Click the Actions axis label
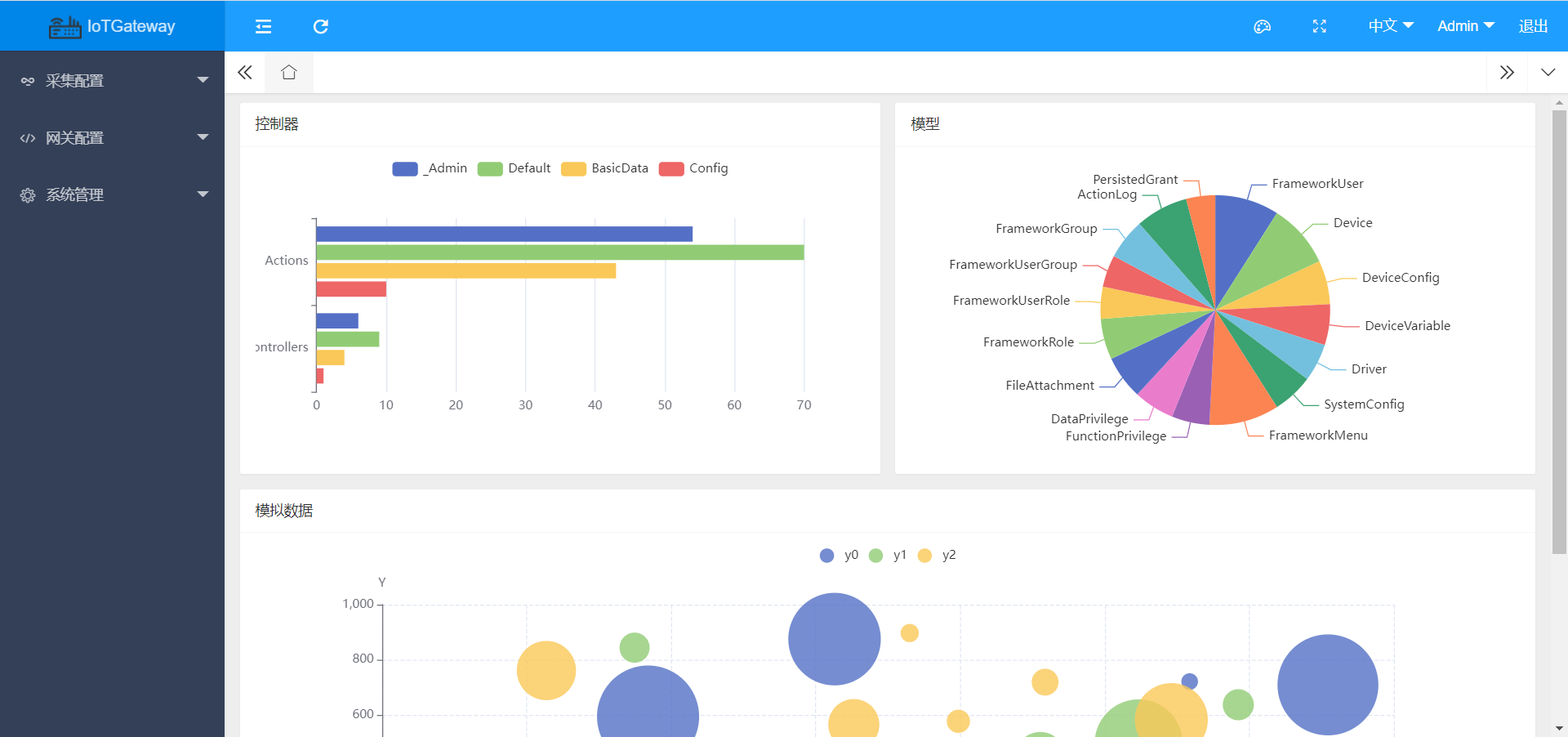The image size is (1568, 737). [x=287, y=261]
